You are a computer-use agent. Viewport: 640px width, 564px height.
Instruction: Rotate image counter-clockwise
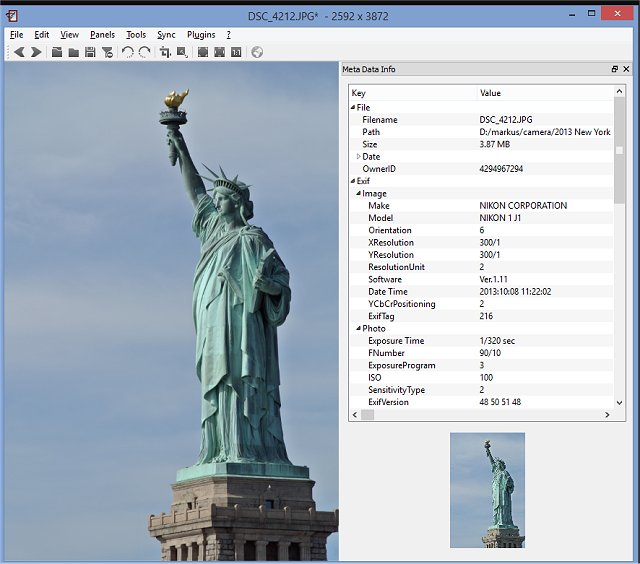pyautogui.click(x=127, y=52)
